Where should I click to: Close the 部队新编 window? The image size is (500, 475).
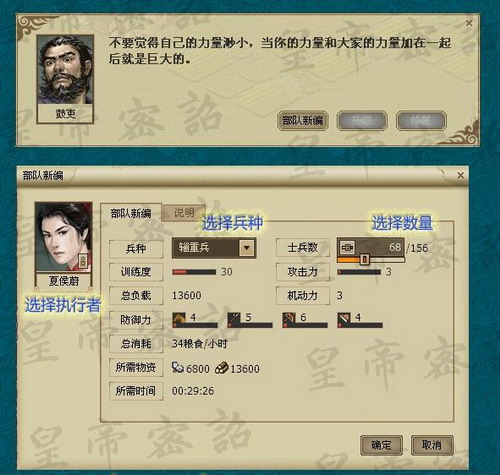tap(461, 175)
